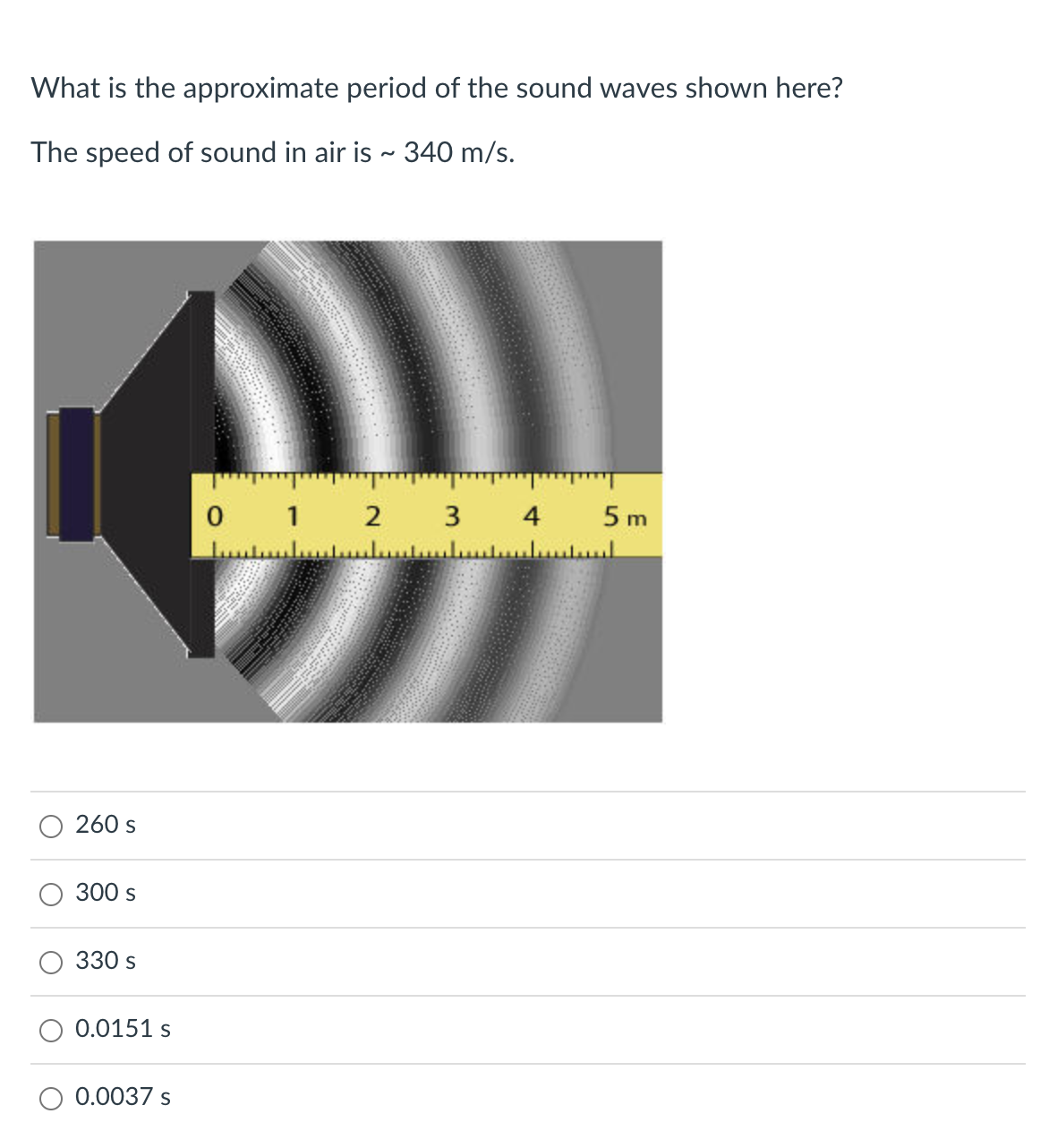Viewport: 1049px width, 1148px height.
Task: Select the 0.0037 s answer option
Action: [x=50, y=1097]
